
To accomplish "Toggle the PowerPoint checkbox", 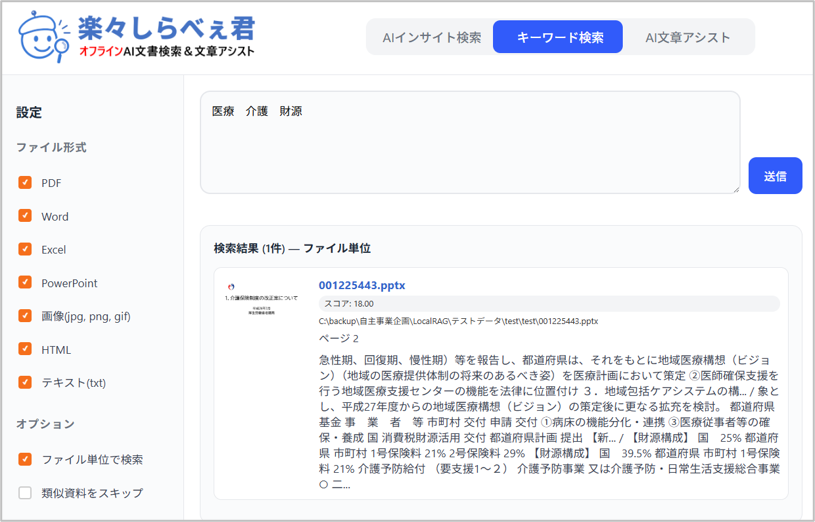I will (25, 282).
